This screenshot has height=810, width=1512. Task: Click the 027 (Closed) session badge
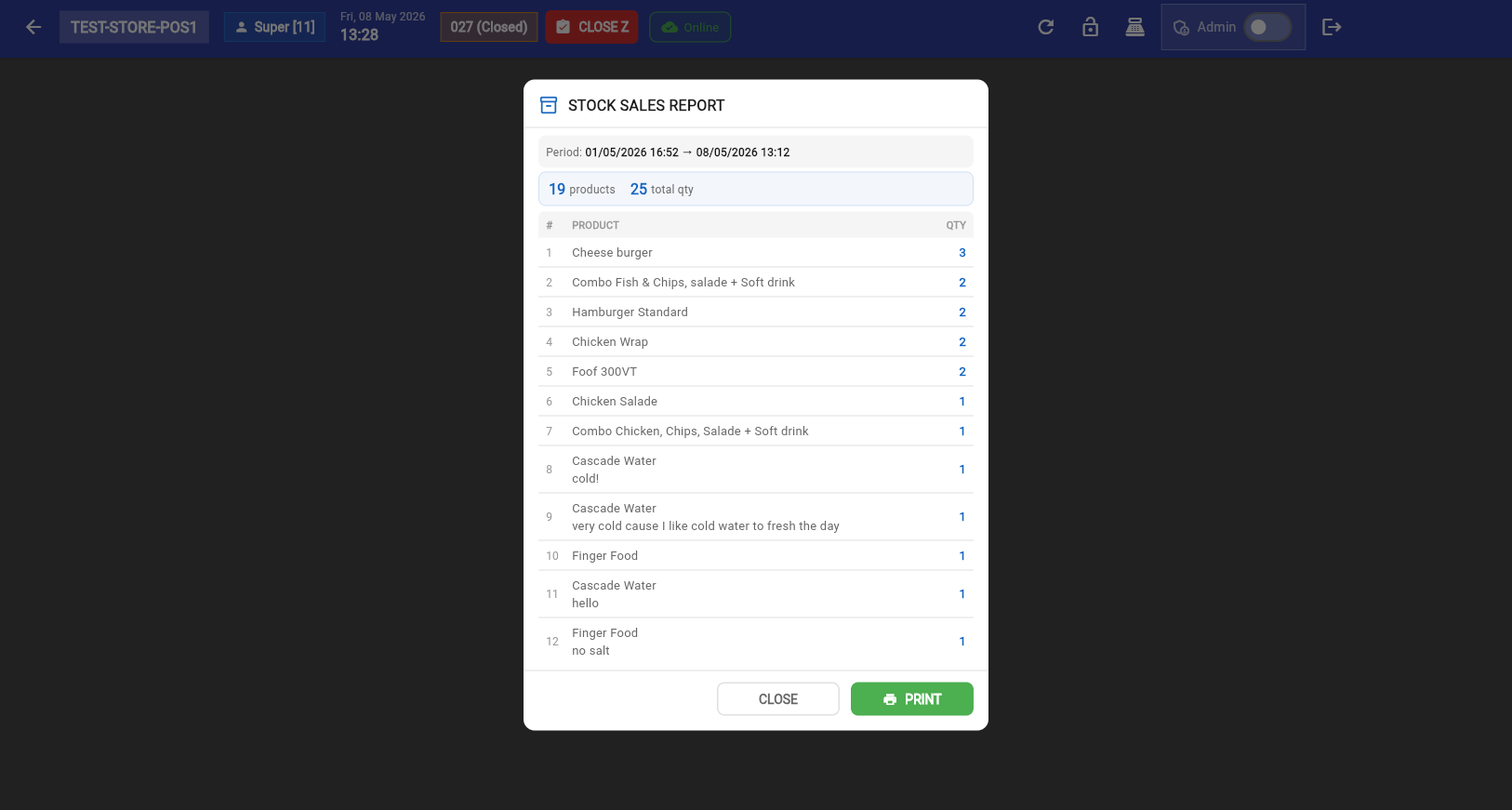click(x=489, y=27)
